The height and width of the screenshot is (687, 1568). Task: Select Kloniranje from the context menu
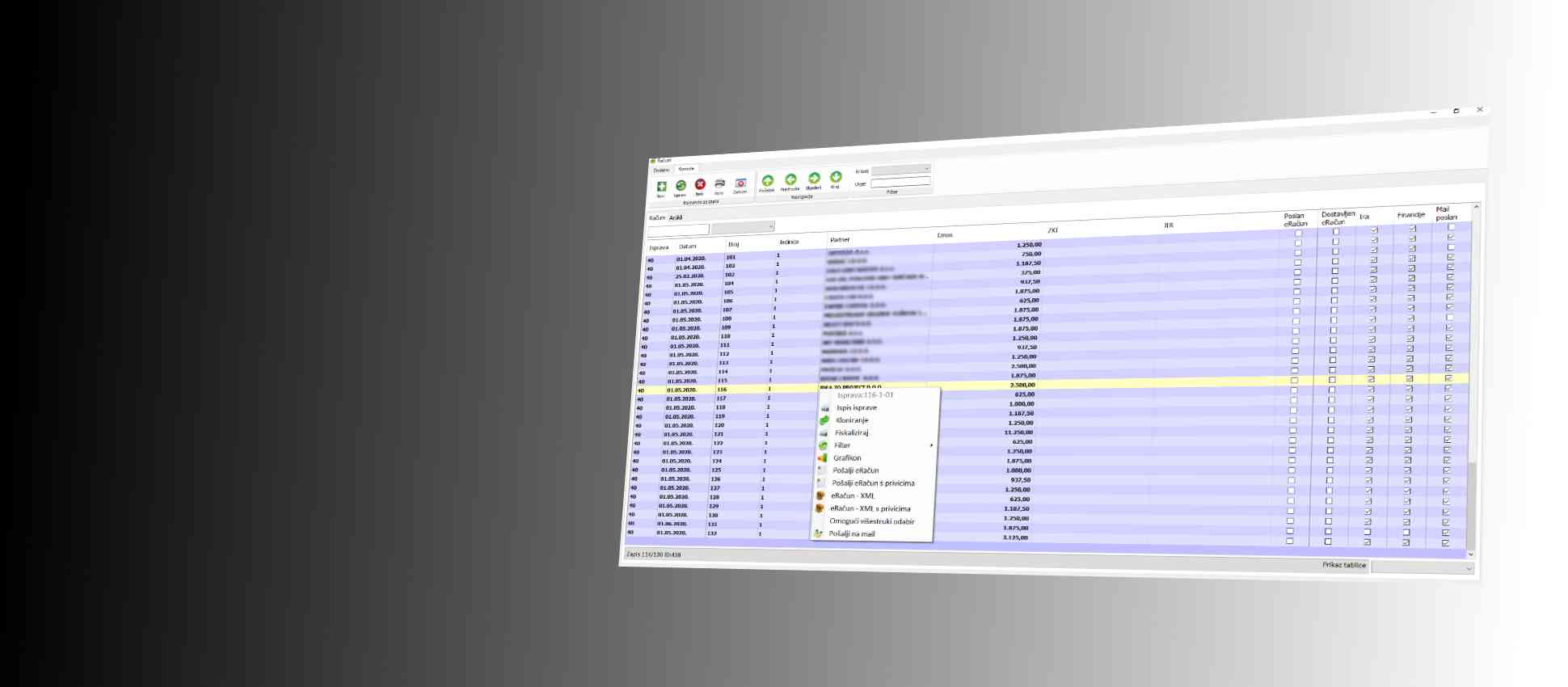click(x=852, y=420)
